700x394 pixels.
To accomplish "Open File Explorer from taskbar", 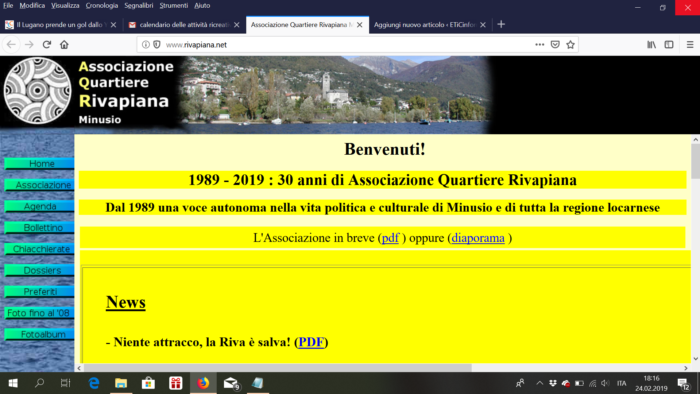I will (121, 383).
